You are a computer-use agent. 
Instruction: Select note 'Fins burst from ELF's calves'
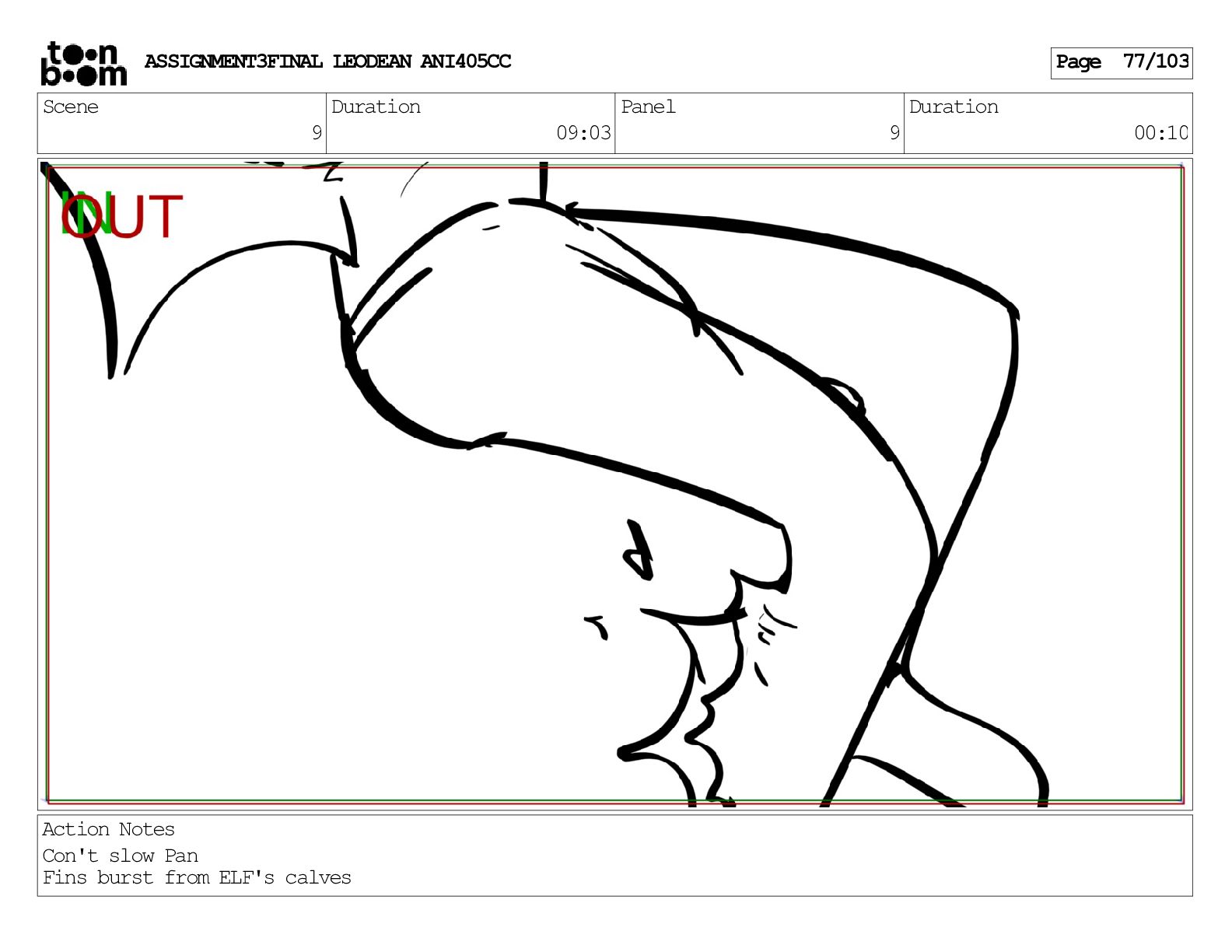tap(197, 877)
